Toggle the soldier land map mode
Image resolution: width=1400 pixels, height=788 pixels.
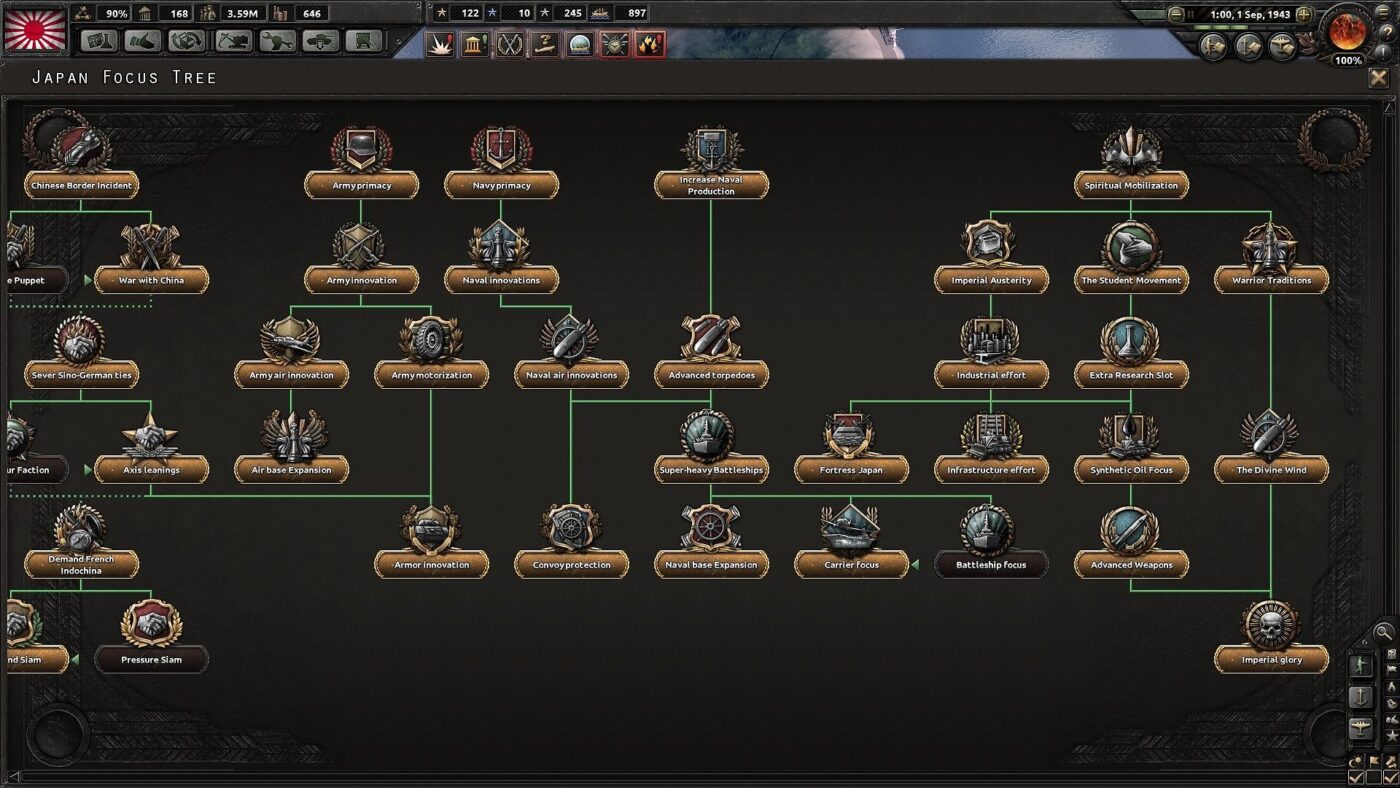coord(1361,664)
